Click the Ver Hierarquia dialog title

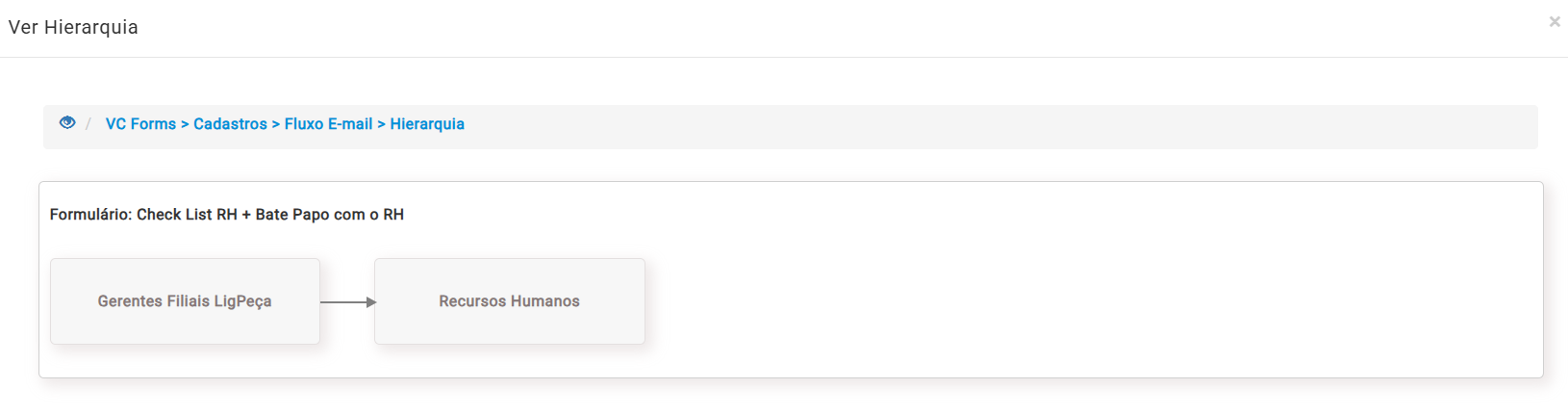click(73, 27)
